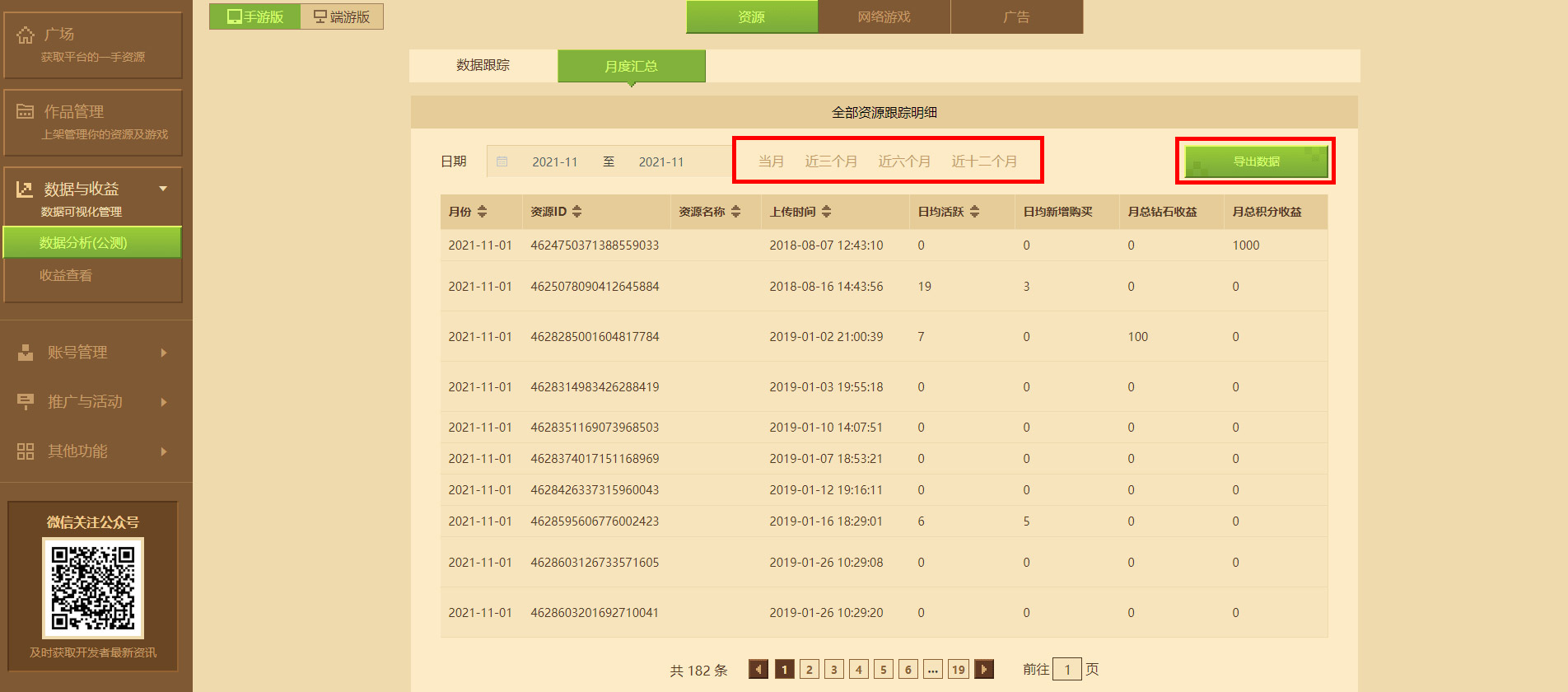Select the 近三个月 date range

coord(831,161)
